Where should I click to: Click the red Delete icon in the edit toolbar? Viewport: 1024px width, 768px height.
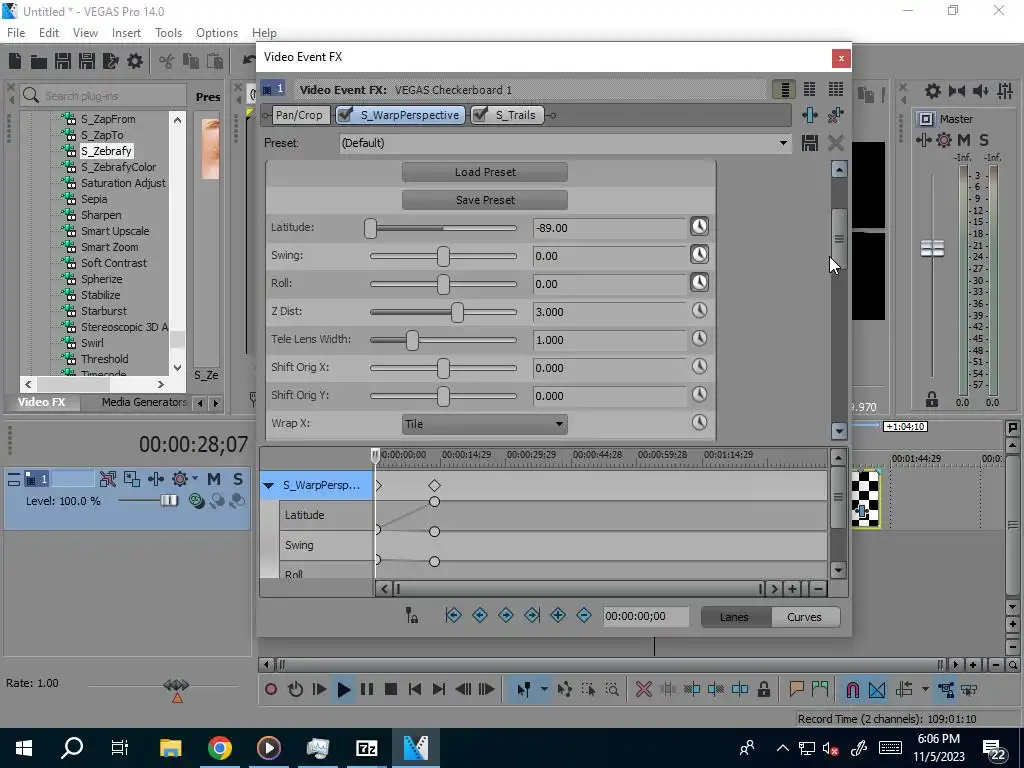pyautogui.click(x=643, y=689)
